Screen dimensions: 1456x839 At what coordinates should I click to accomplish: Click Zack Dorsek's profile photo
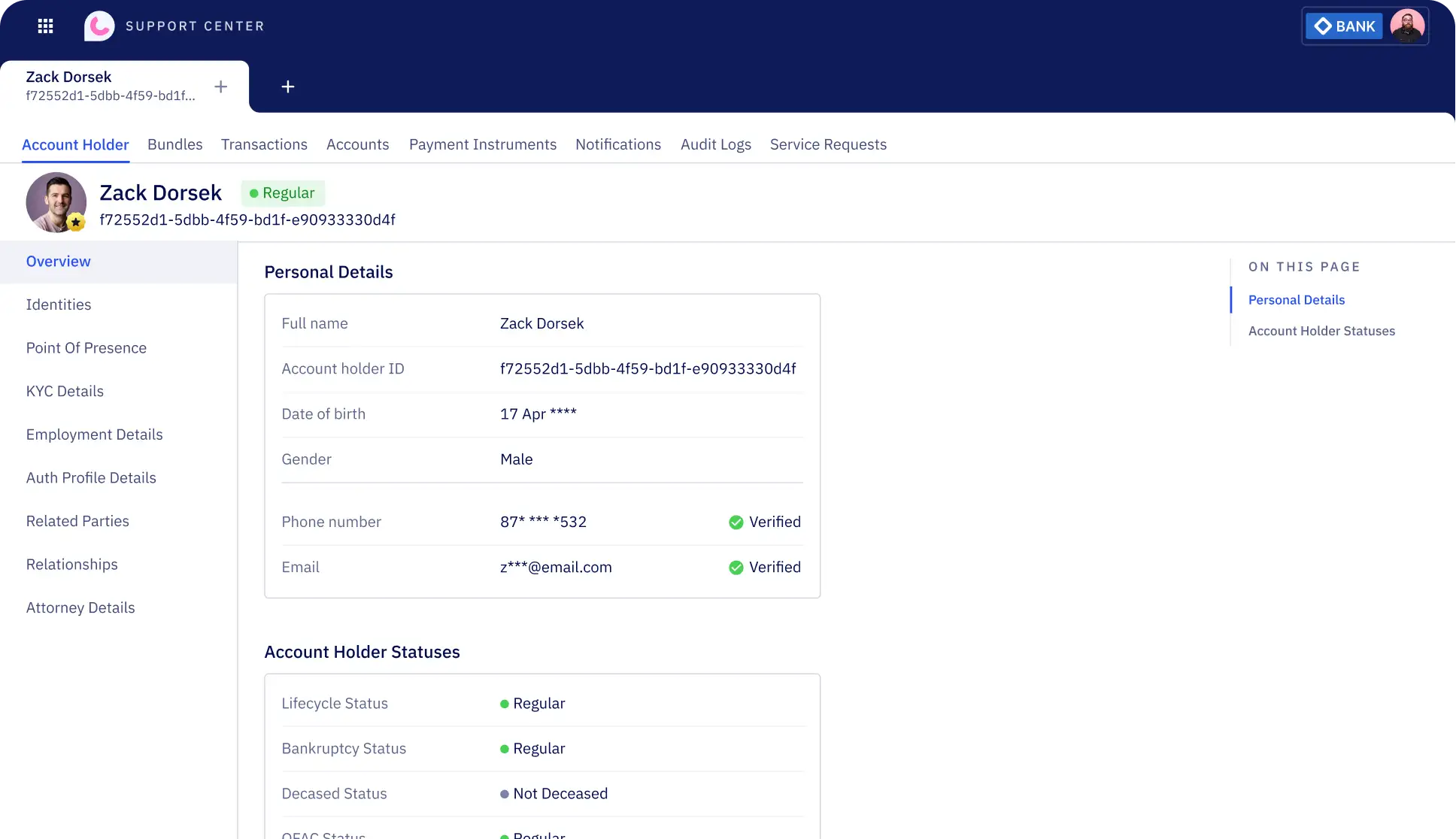tap(56, 202)
